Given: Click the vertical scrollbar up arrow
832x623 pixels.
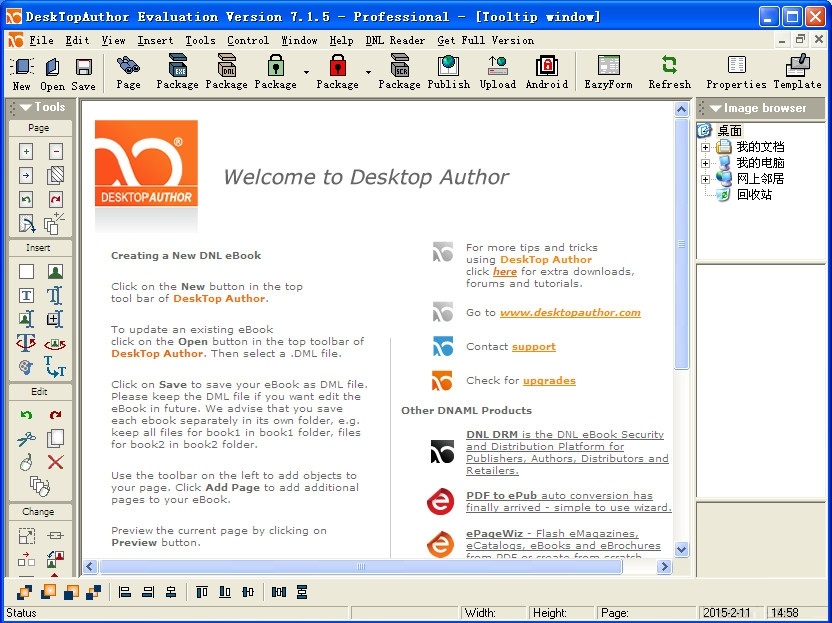Looking at the screenshot, I should (681, 109).
